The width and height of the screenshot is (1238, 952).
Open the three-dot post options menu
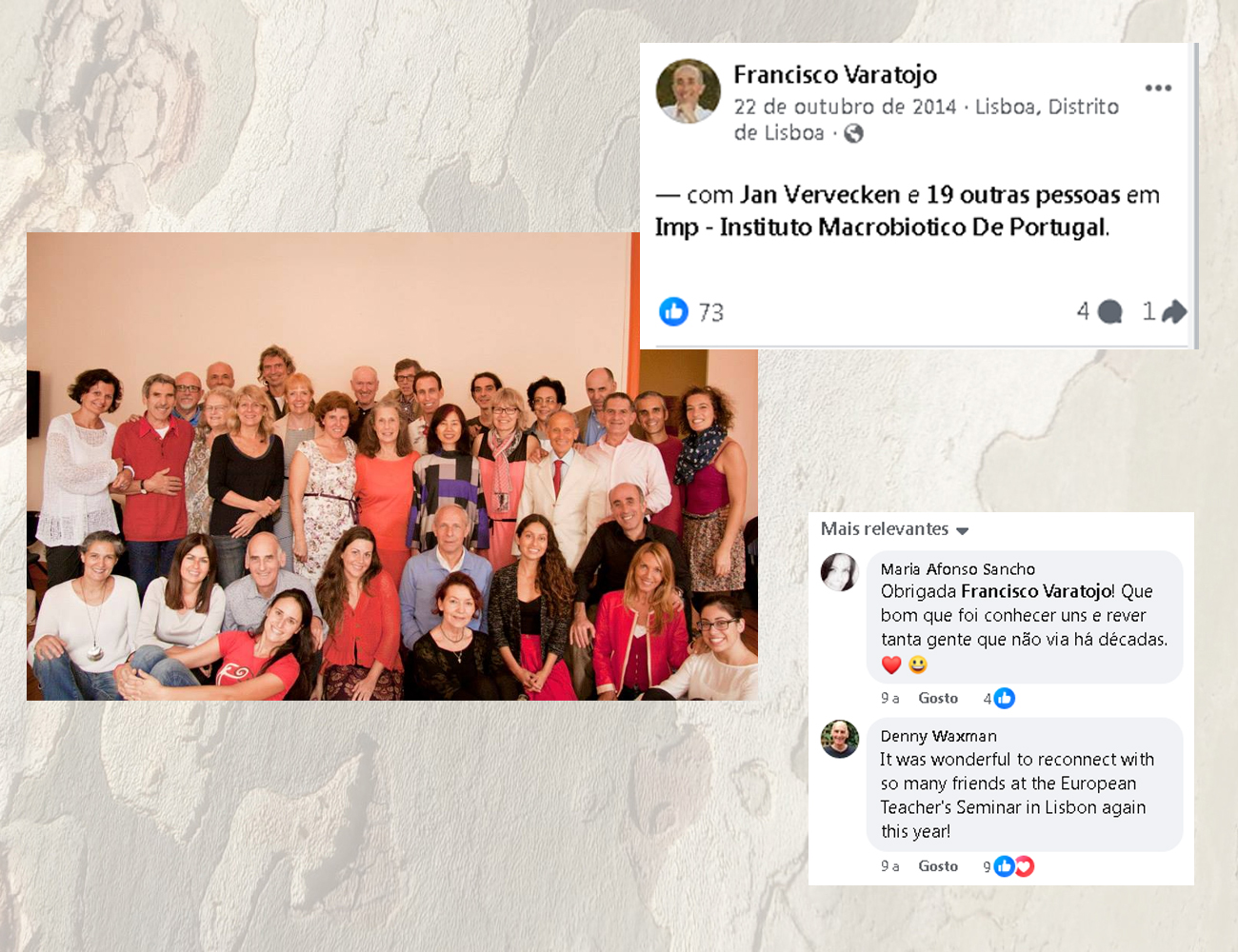coord(1158,88)
